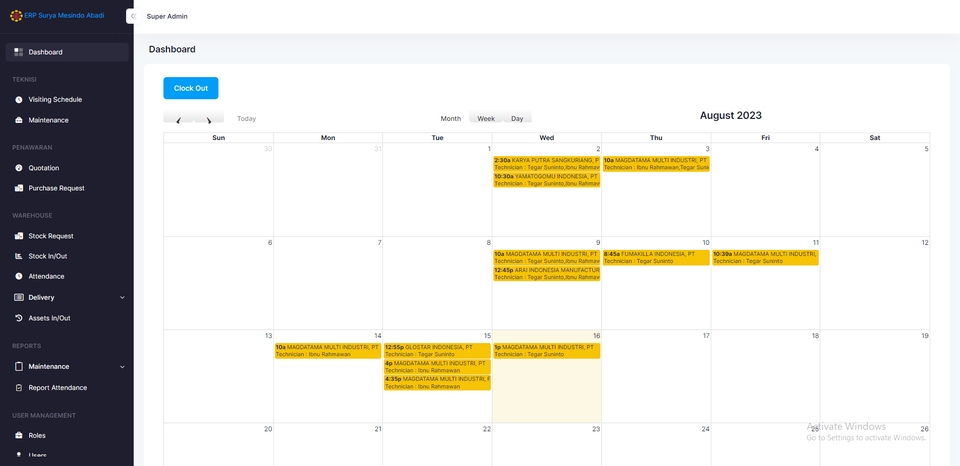Open the 4p Magdatama event on Tuesday 15
Viewport: 960px width, 466px height.
click(x=437, y=367)
